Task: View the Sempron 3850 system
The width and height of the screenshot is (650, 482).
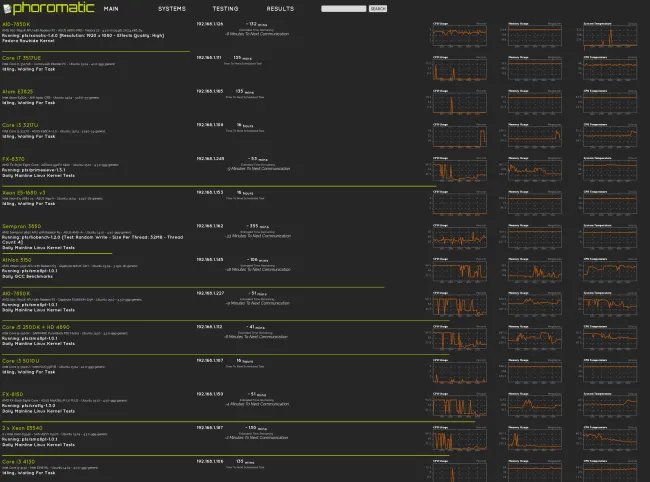Action: [x=22, y=226]
